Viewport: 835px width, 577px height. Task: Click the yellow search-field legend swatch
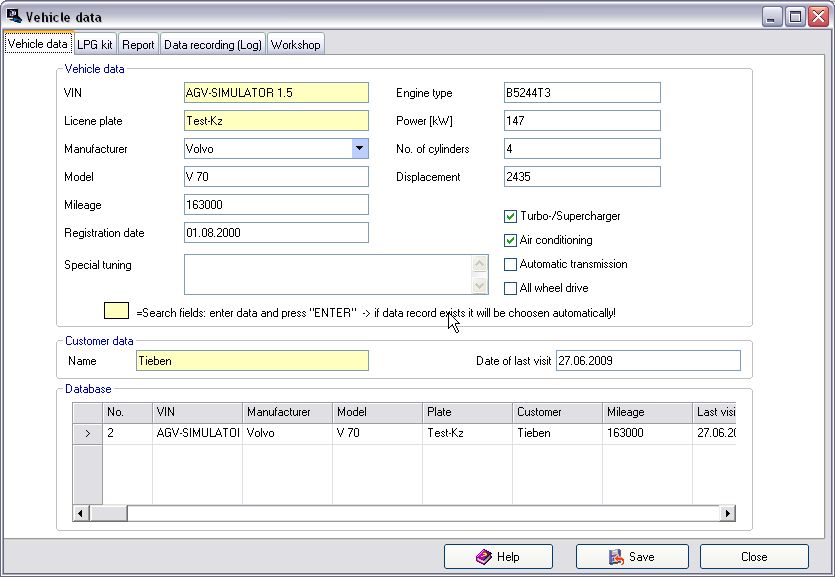[x=116, y=311]
